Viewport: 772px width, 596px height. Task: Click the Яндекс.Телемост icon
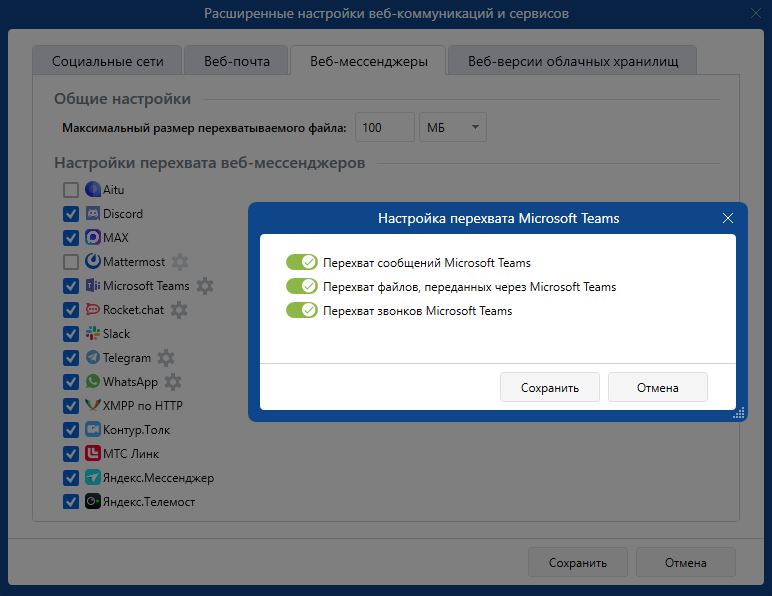[93, 502]
